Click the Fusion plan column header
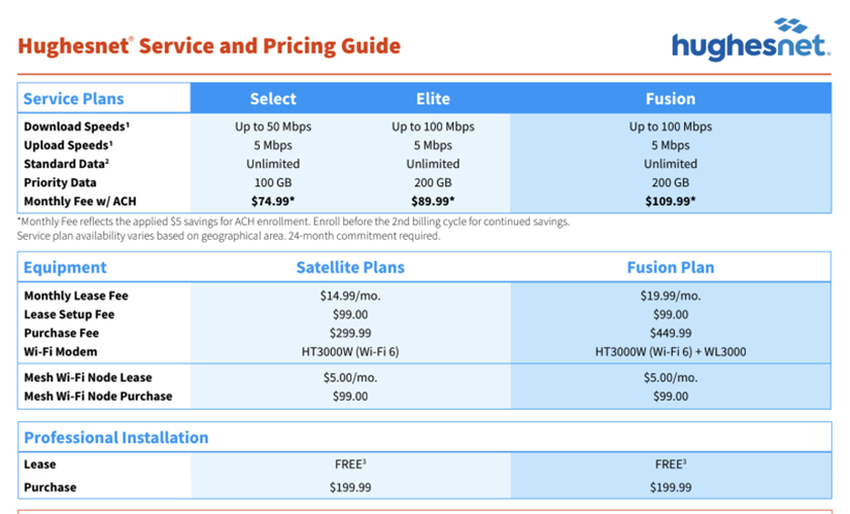This screenshot has width=850, height=514. [x=670, y=99]
